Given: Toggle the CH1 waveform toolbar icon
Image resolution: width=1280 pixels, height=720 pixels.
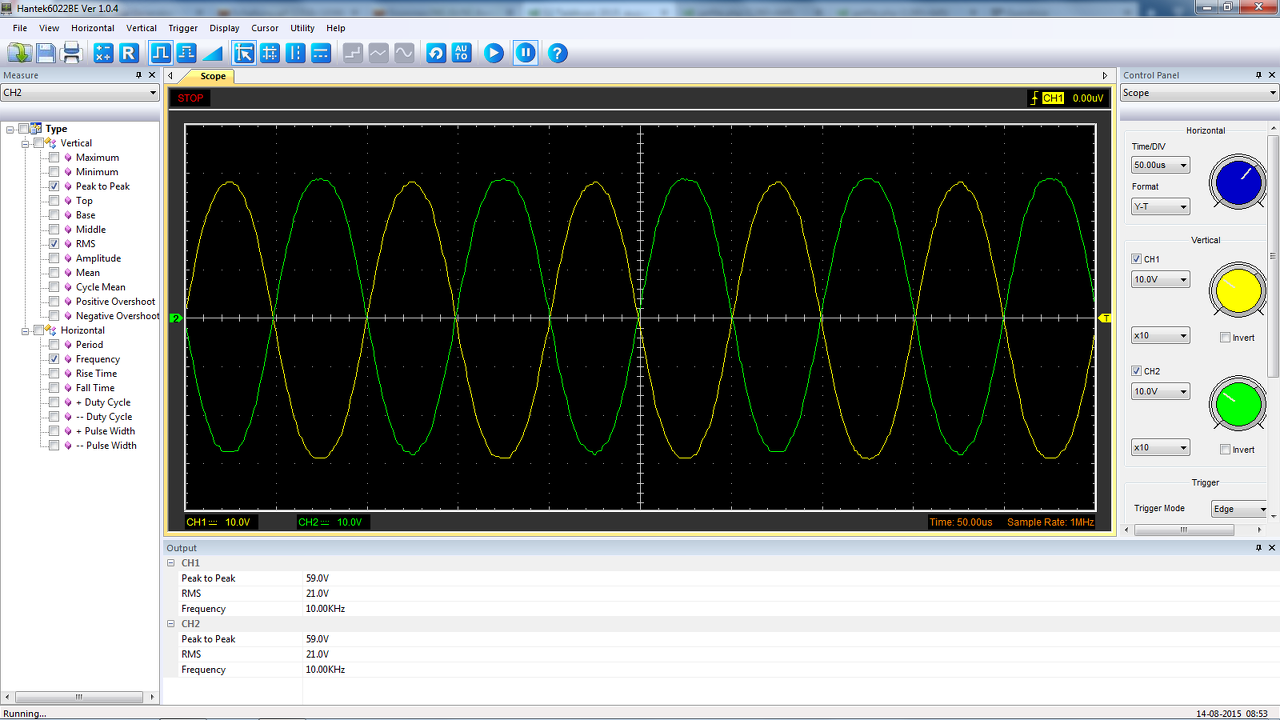Looking at the screenshot, I should (160, 53).
